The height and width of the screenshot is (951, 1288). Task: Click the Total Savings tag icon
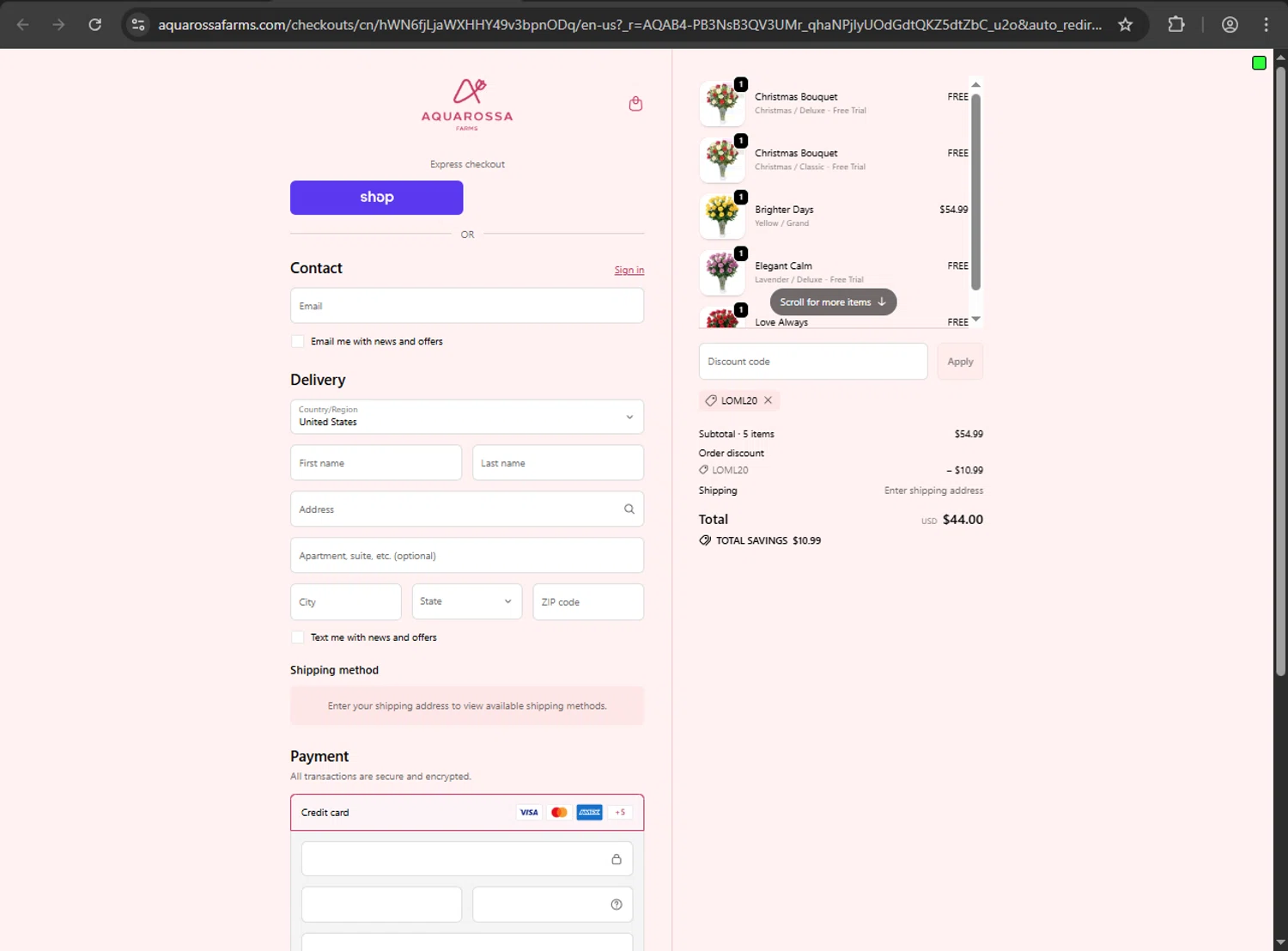[x=705, y=540]
